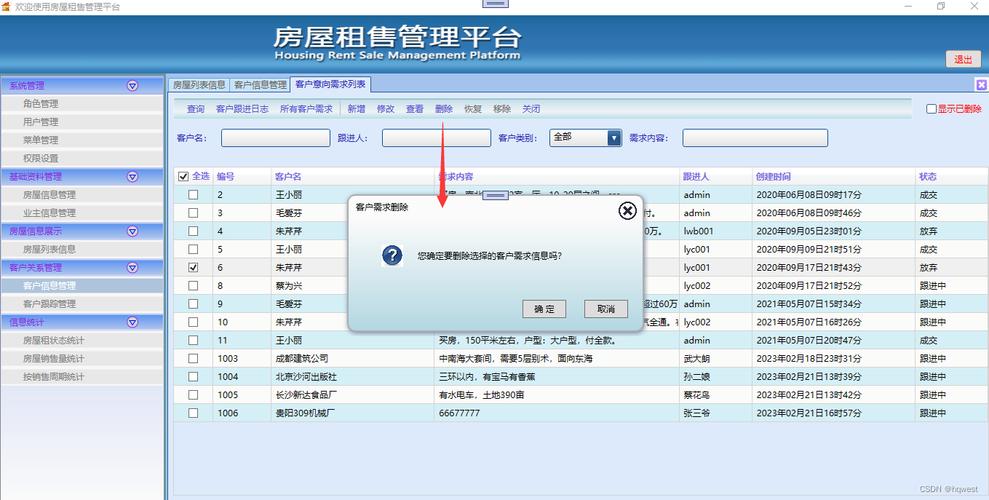Screen dimensions: 989x500
Task: Open the 客户类别 dropdown
Action: pos(614,138)
